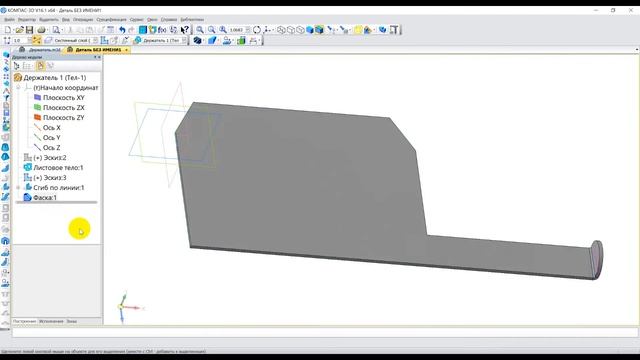Close the Деталь БЕЗ ИМЕНИ1 tab

[127, 50]
